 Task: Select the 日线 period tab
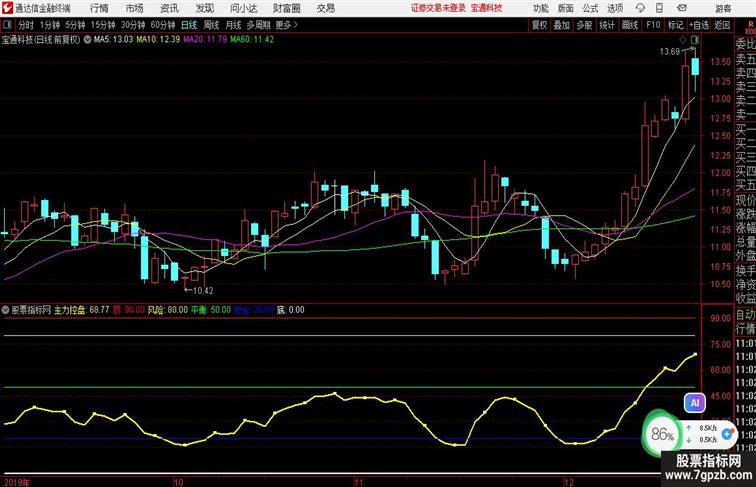(189, 25)
